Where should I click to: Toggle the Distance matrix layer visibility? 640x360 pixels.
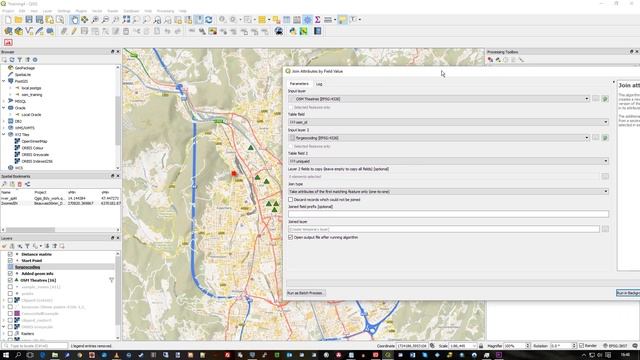10,254
